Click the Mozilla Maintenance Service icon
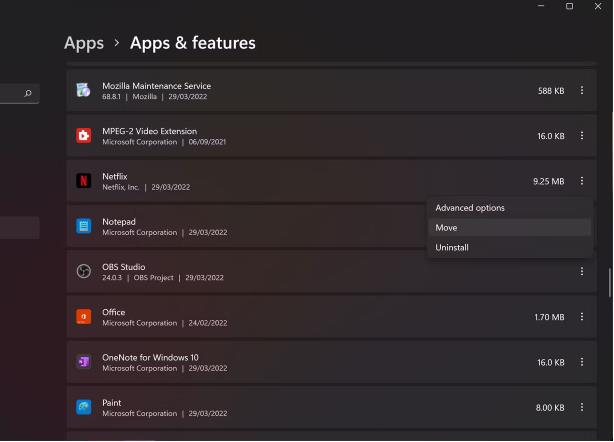The width and height of the screenshot is (614, 442). point(83,90)
